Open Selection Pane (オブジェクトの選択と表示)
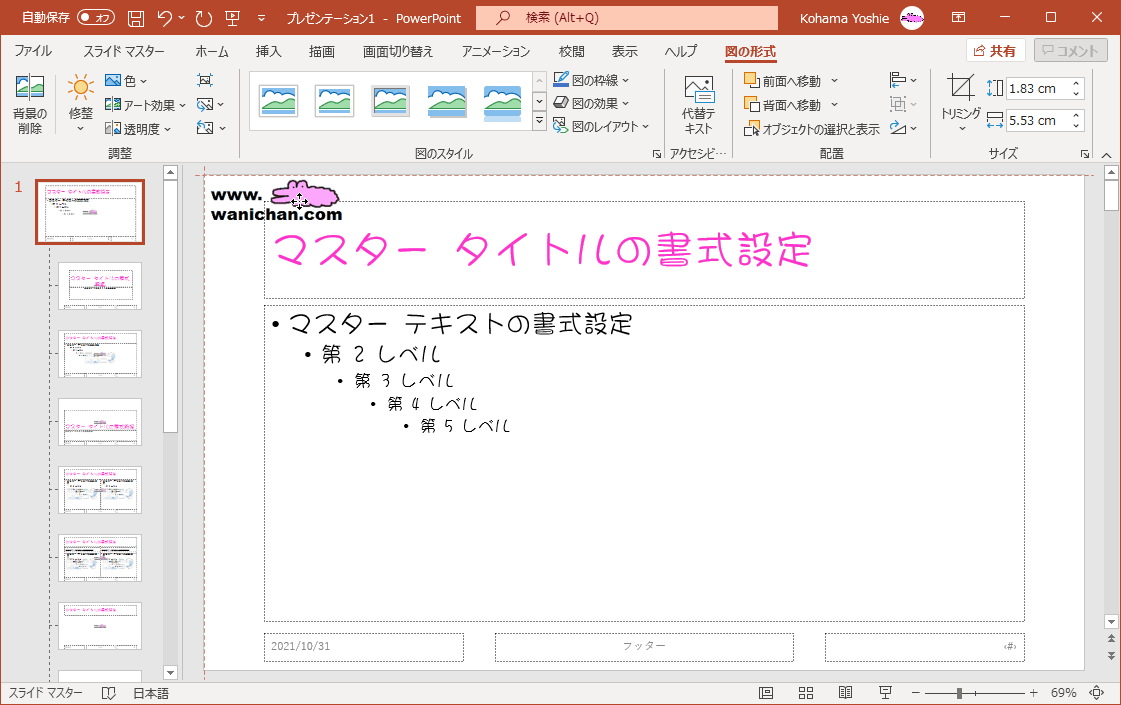This screenshot has height=705, width=1121. [x=811, y=129]
